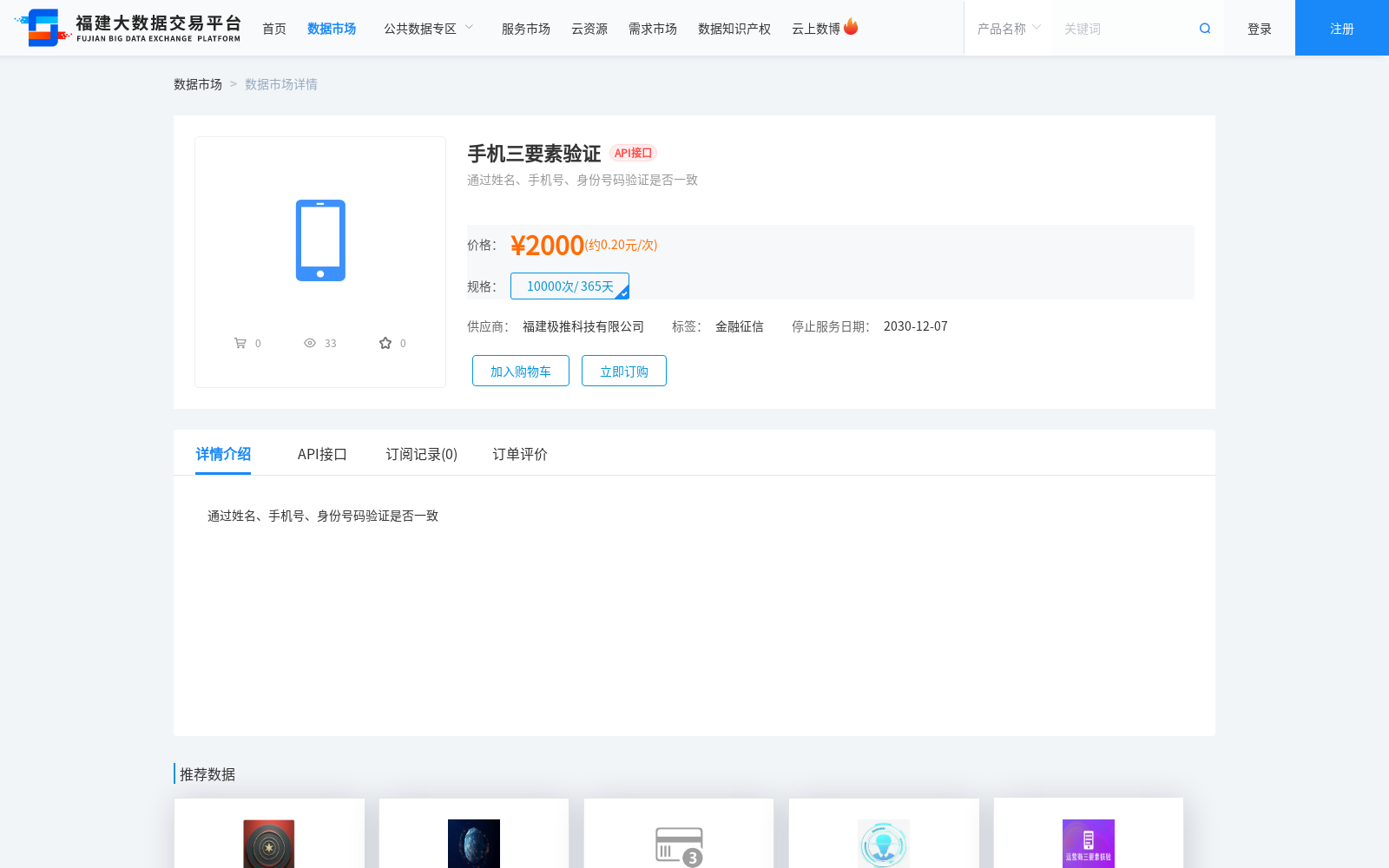Screen dimensions: 1389x868
Task: Click the ¥2000 price text
Action: click(547, 246)
